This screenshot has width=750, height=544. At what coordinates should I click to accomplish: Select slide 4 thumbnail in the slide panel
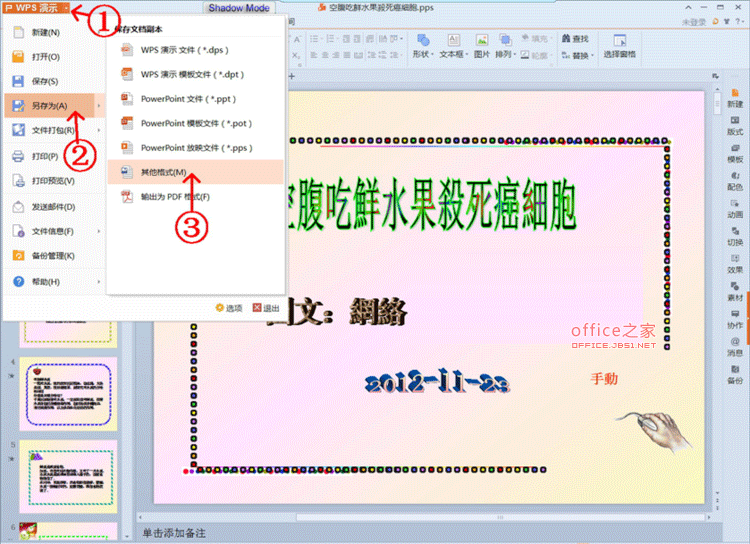pos(68,394)
